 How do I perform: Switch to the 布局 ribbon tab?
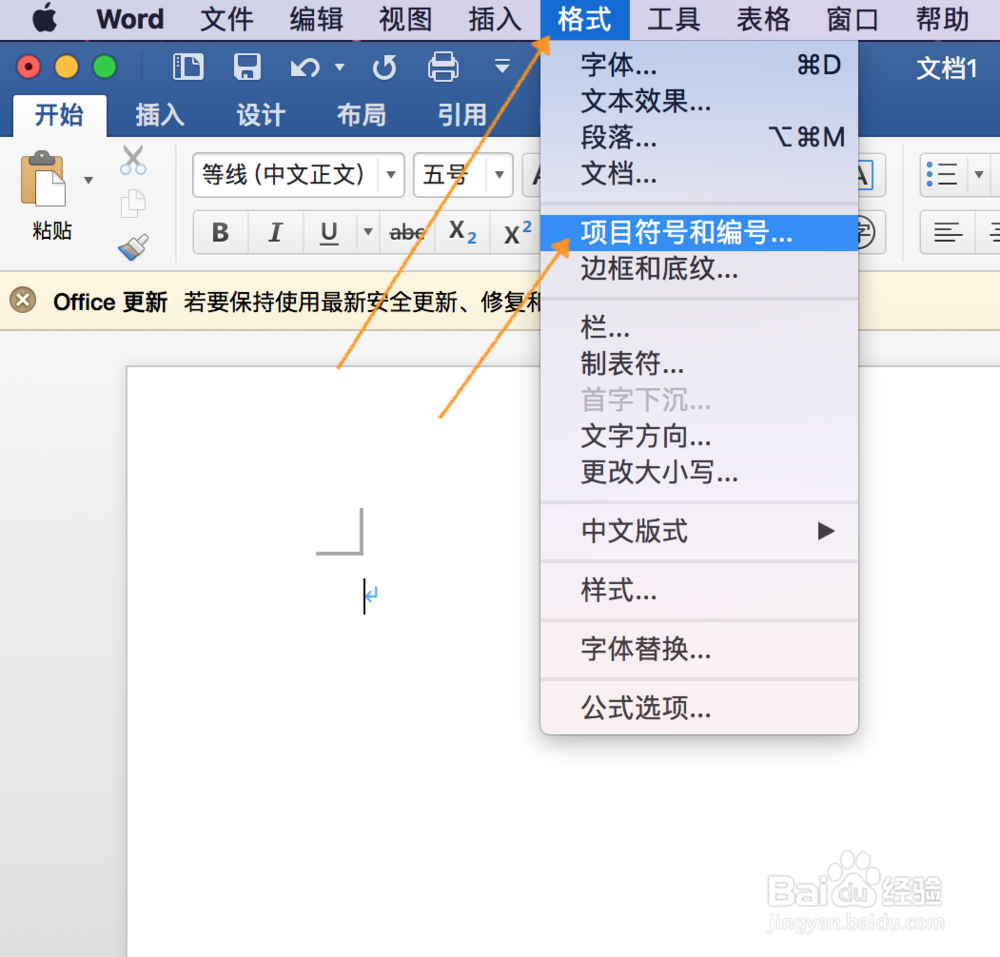(362, 115)
